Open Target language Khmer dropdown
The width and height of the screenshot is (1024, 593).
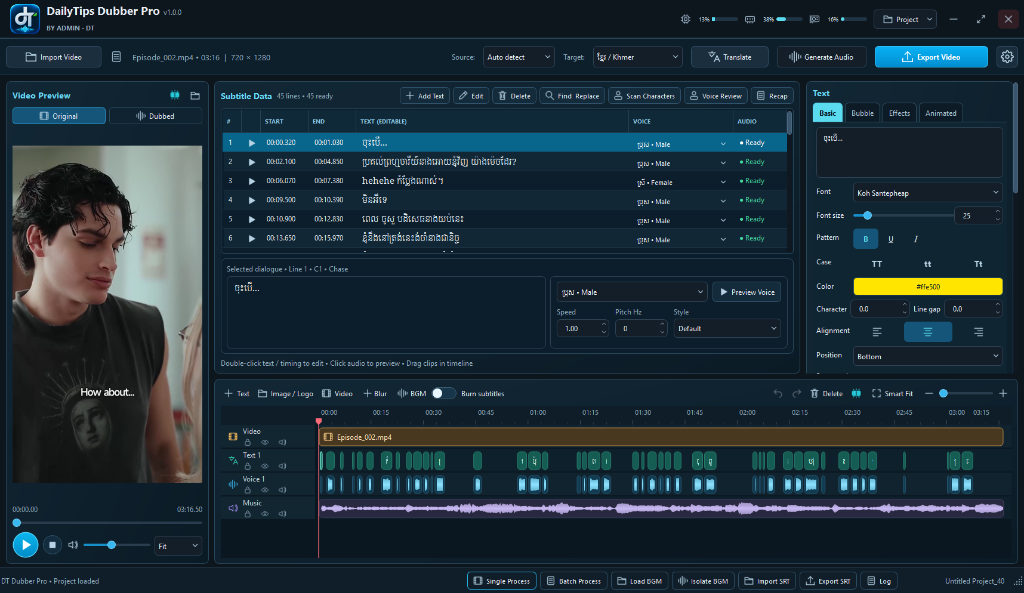[x=637, y=57]
